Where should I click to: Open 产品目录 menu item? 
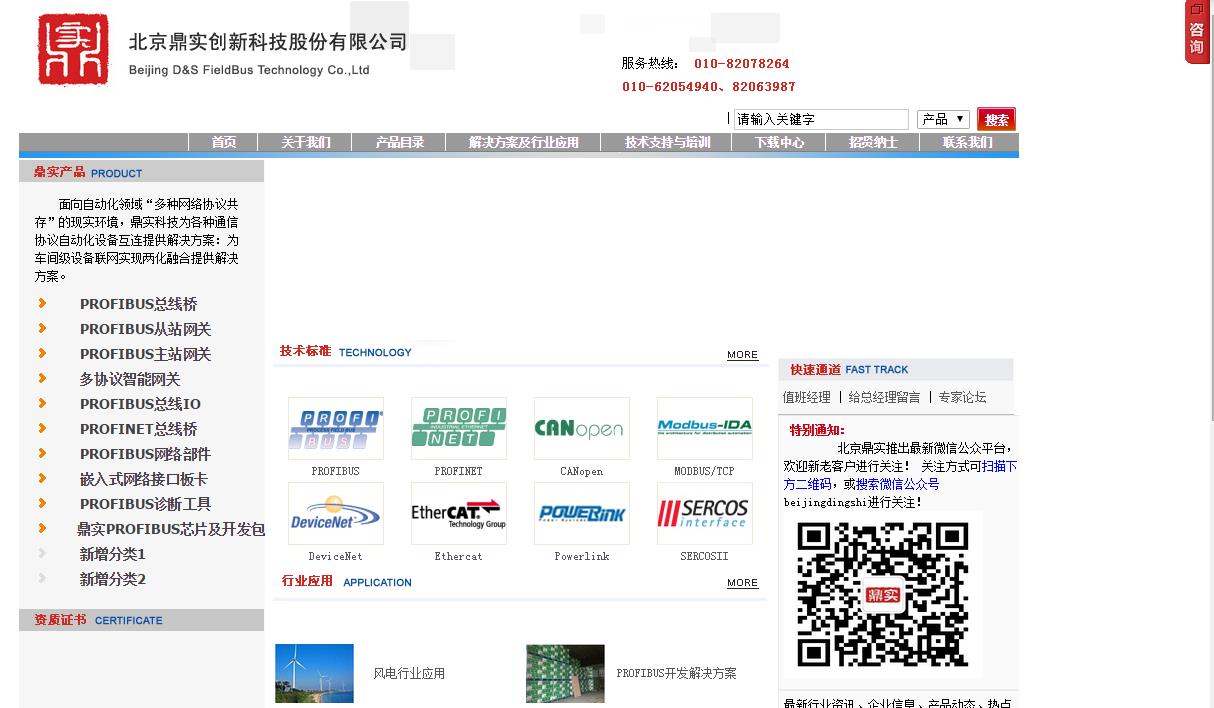[399, 143]
